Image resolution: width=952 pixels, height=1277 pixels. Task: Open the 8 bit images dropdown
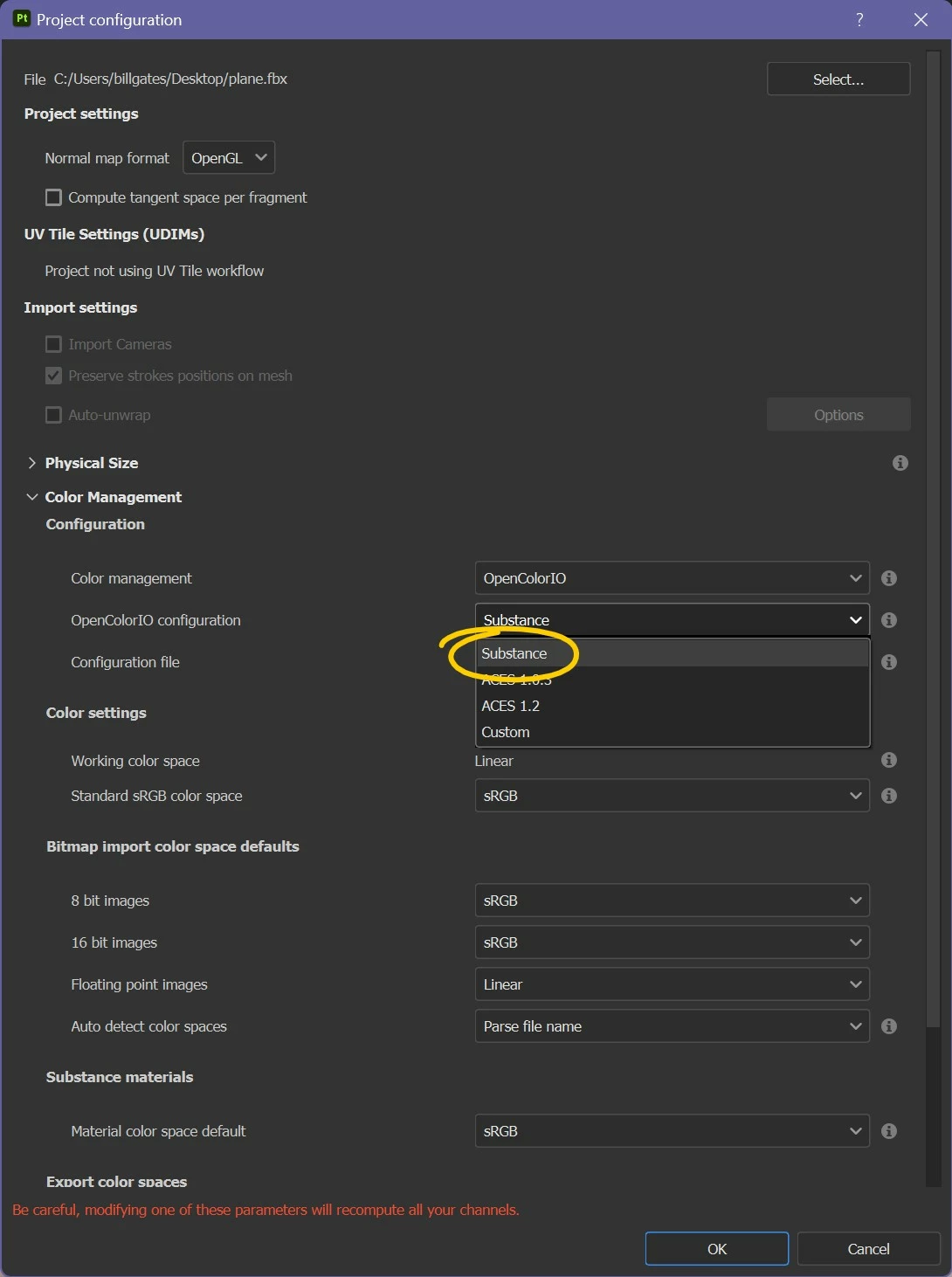click(x=672, y=901)
